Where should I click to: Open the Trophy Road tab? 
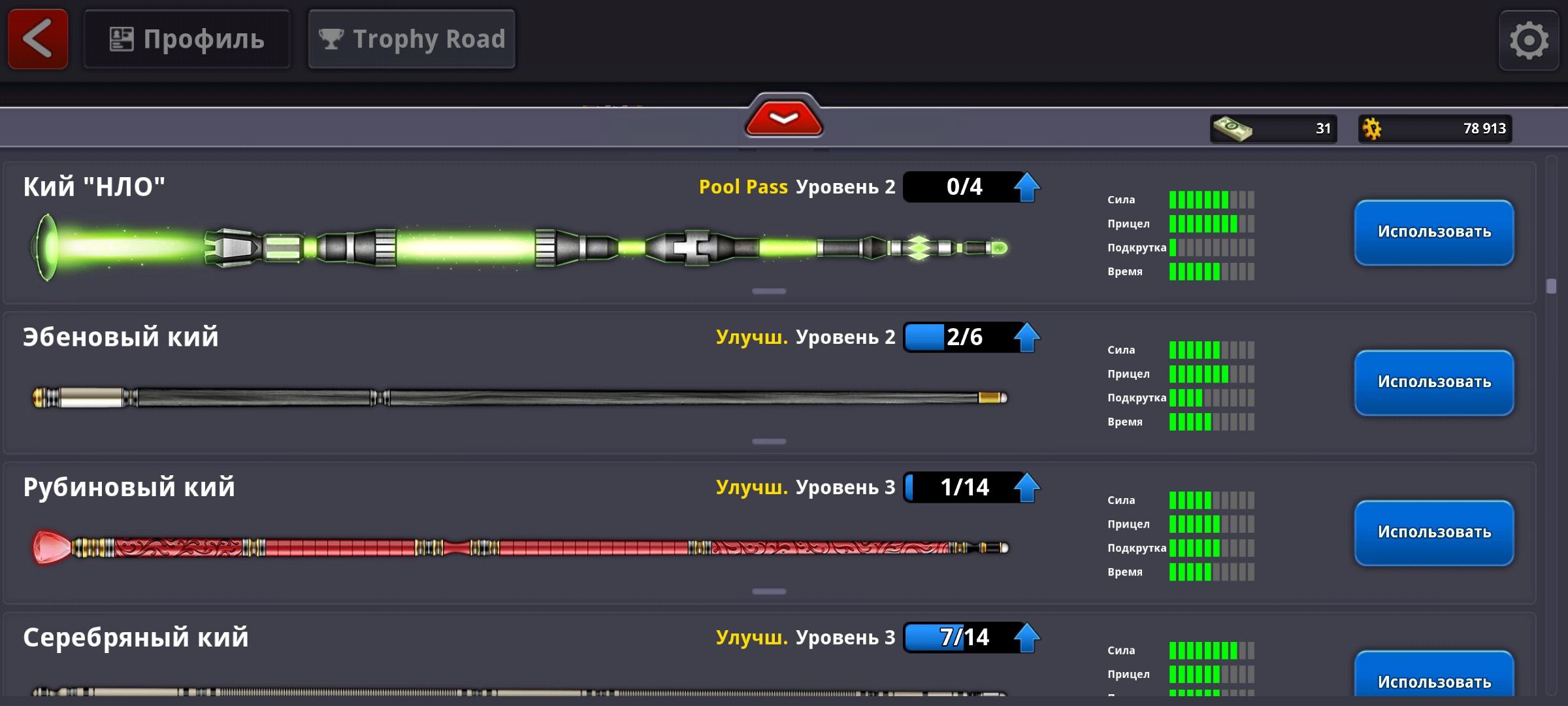(412, 39)
